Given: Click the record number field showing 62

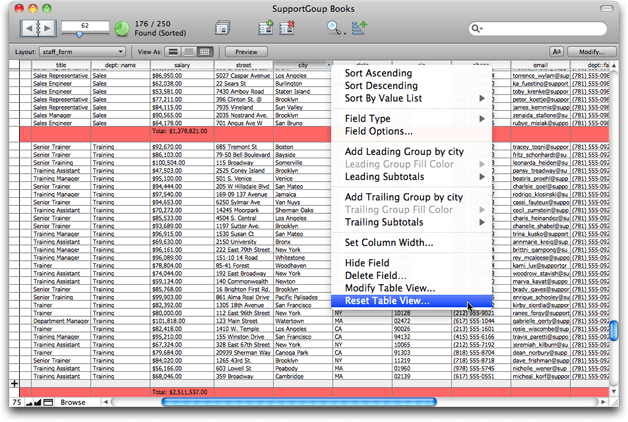Looking at the screenshot, I should (85, 26).
